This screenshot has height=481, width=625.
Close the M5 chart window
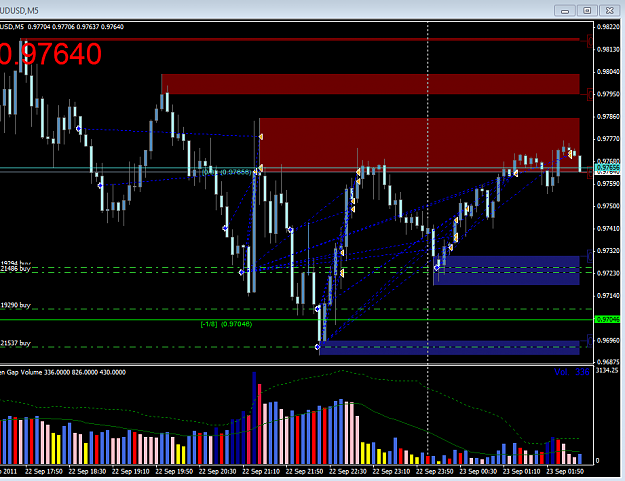coord(609,11)
